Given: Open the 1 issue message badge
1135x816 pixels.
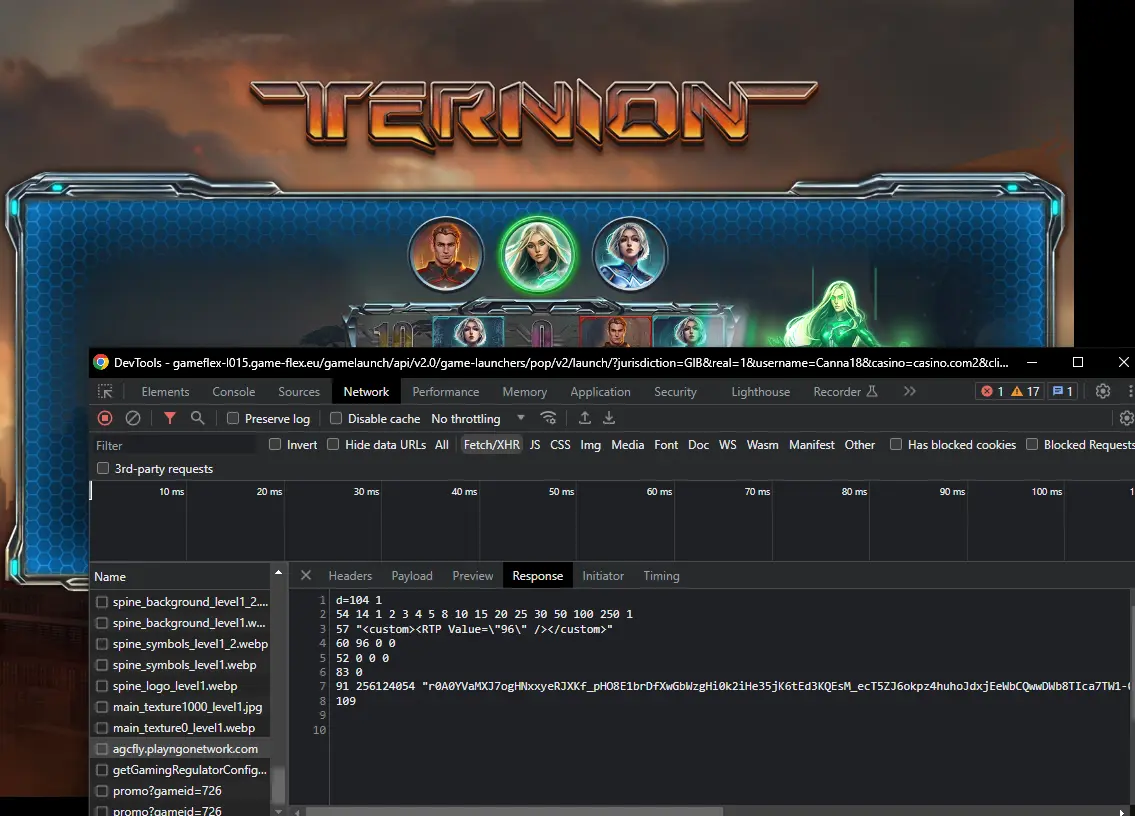Looking at the screenshot, I should pos(1063,391).
